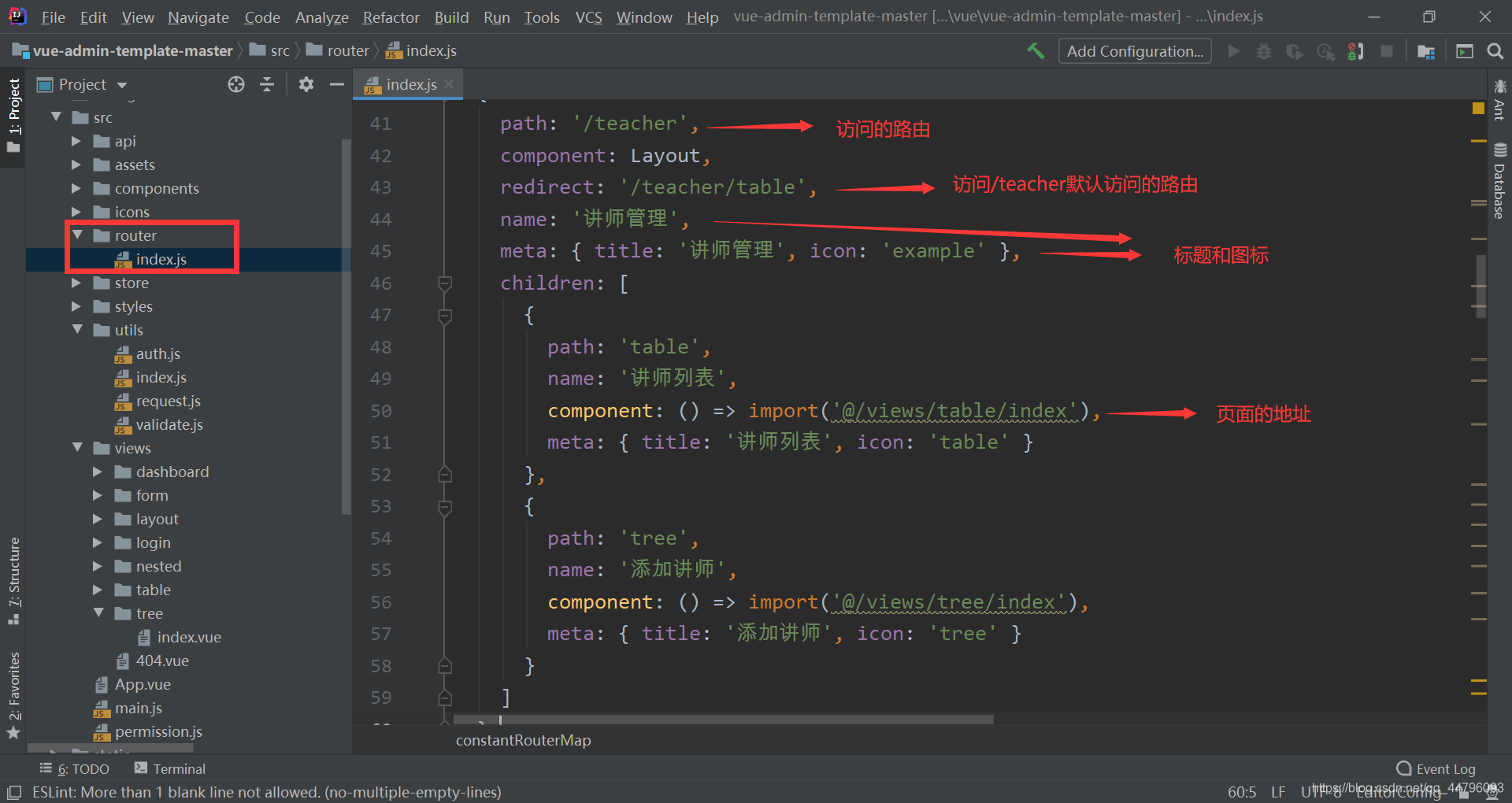
Task: Click the Locate current file target icon
Action: point(236,84)
